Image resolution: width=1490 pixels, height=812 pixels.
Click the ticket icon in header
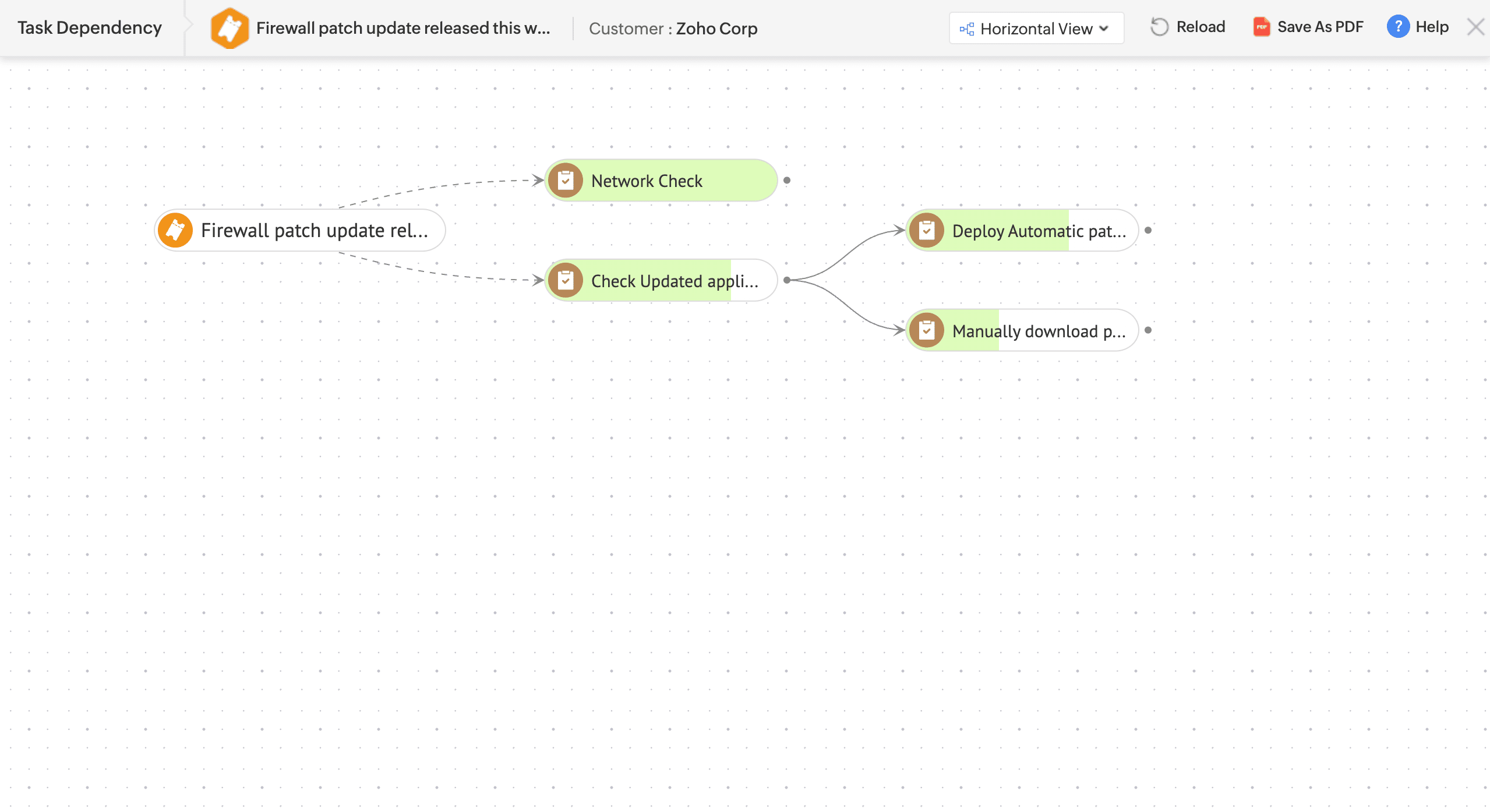point(229,28)
